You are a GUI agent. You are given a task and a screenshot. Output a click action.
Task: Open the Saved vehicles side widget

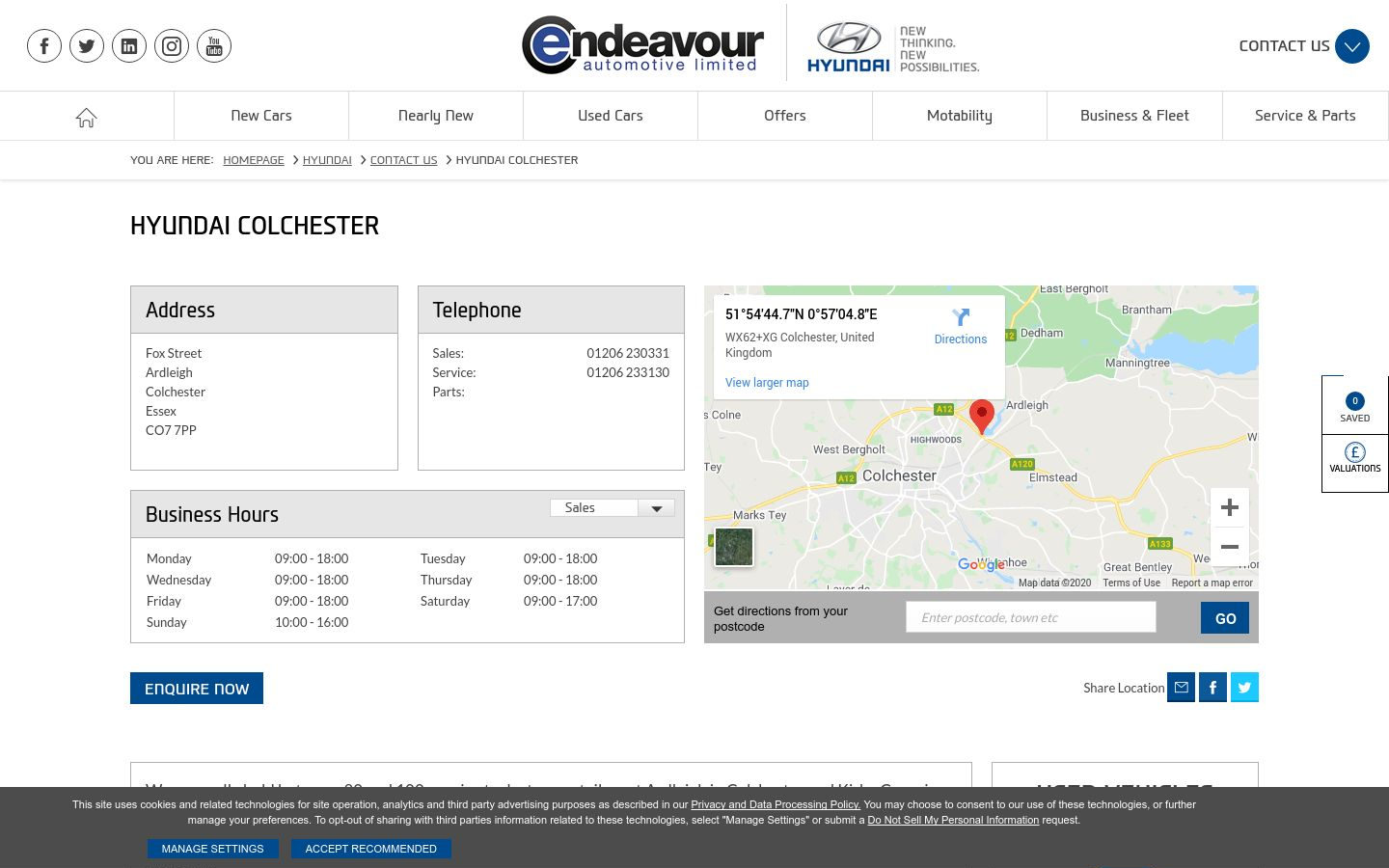(1355, 406)
